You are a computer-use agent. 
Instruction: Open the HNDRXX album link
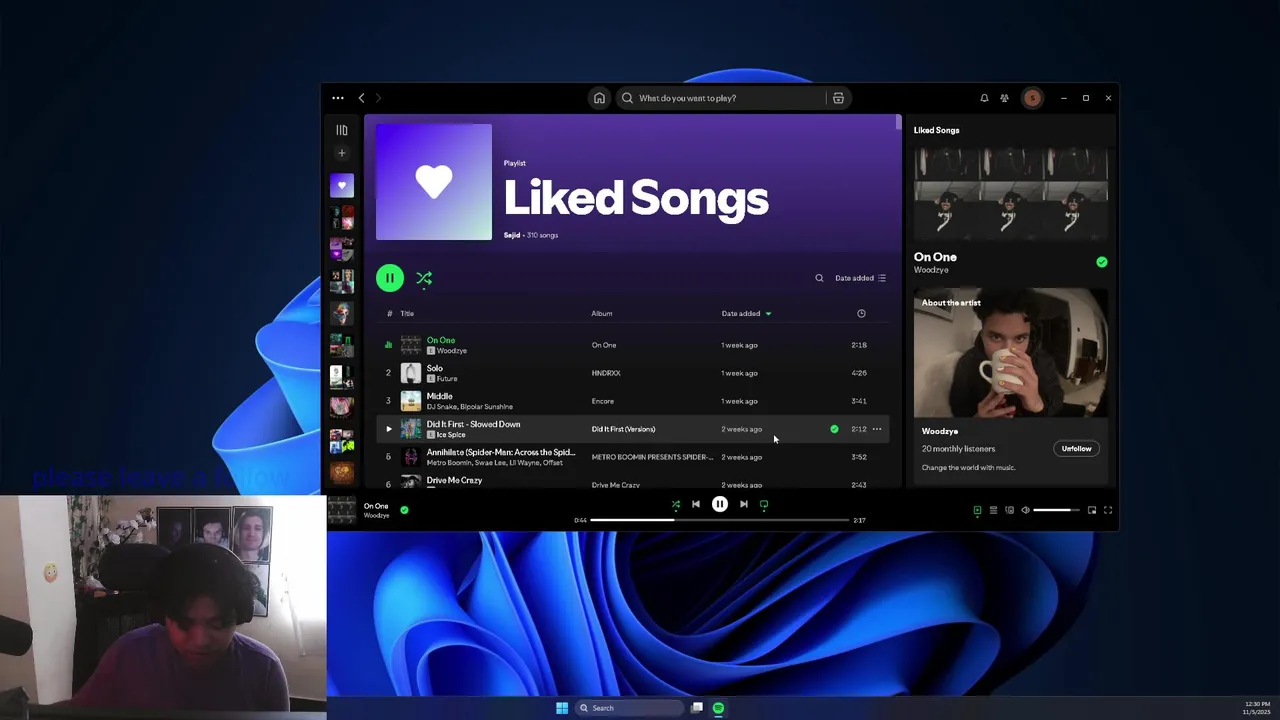click(606, 373)
